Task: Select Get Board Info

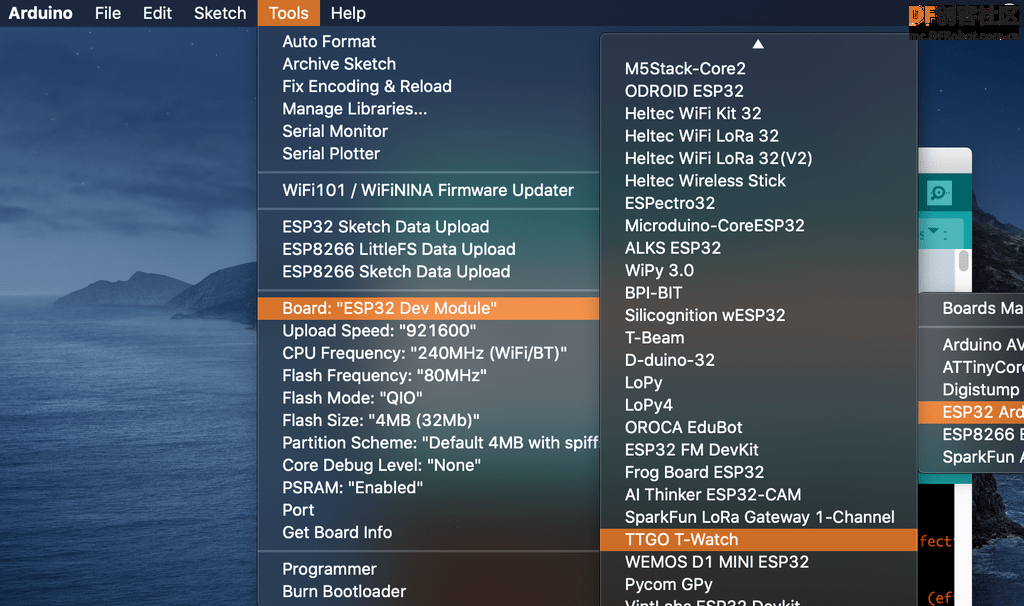Action: pyautogui.click(x=428, y=532)
